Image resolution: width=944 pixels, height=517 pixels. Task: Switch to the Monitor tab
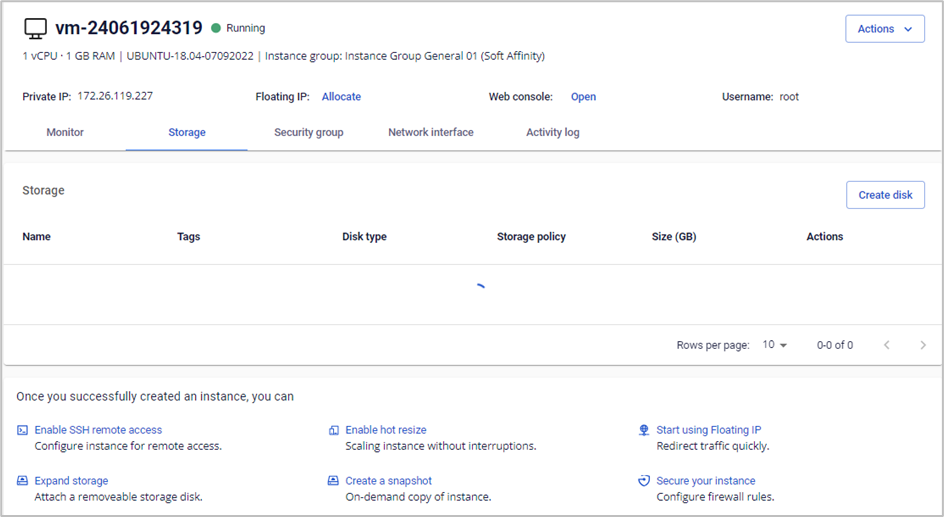click(x=65, y=132)
